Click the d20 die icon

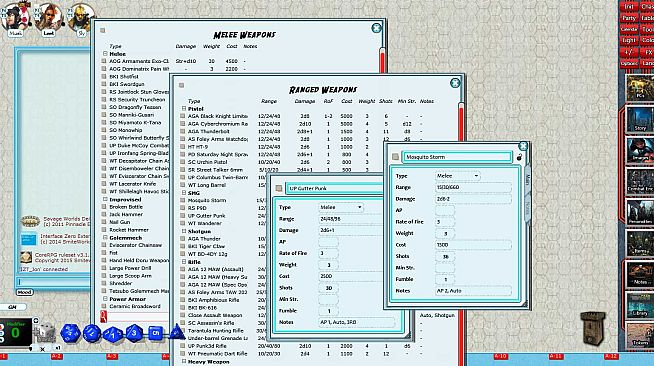tap(70, 333)
